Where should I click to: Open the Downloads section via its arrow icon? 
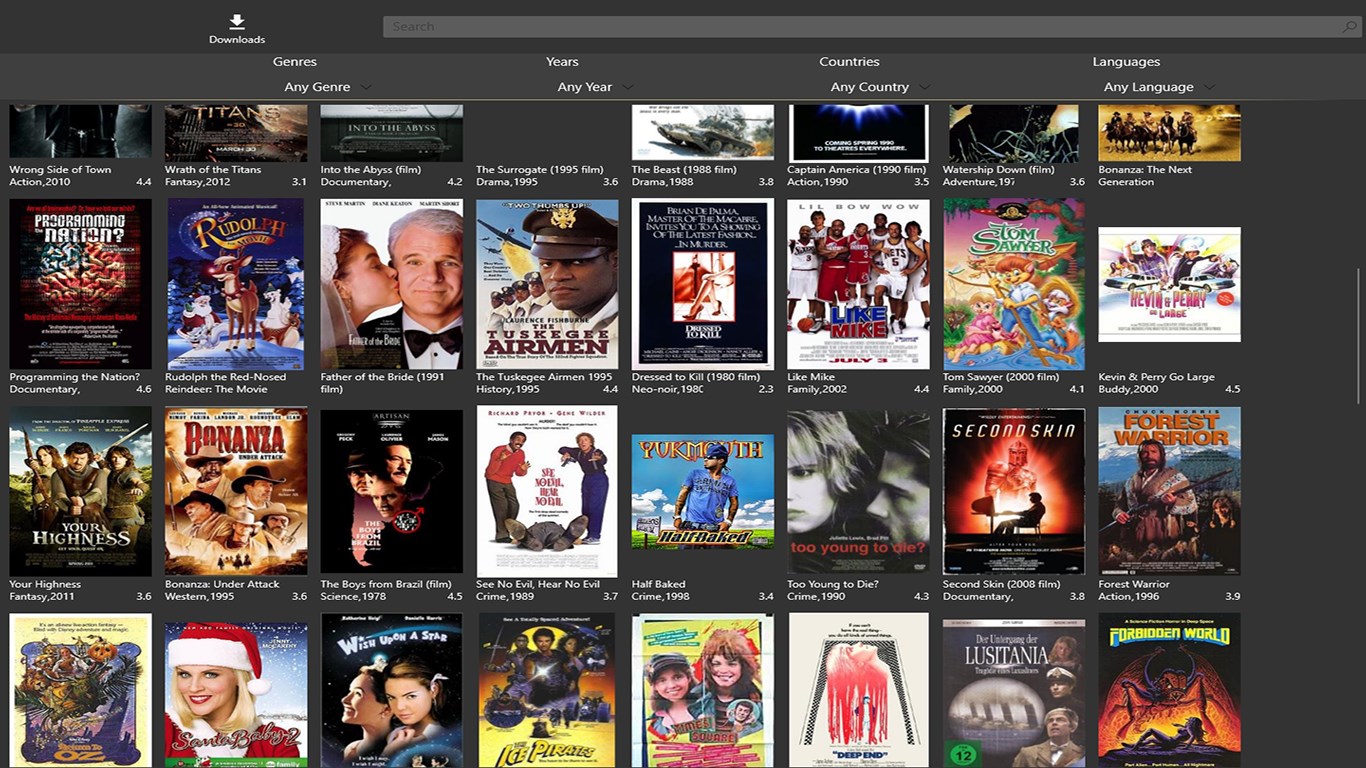tap(237, 22)
